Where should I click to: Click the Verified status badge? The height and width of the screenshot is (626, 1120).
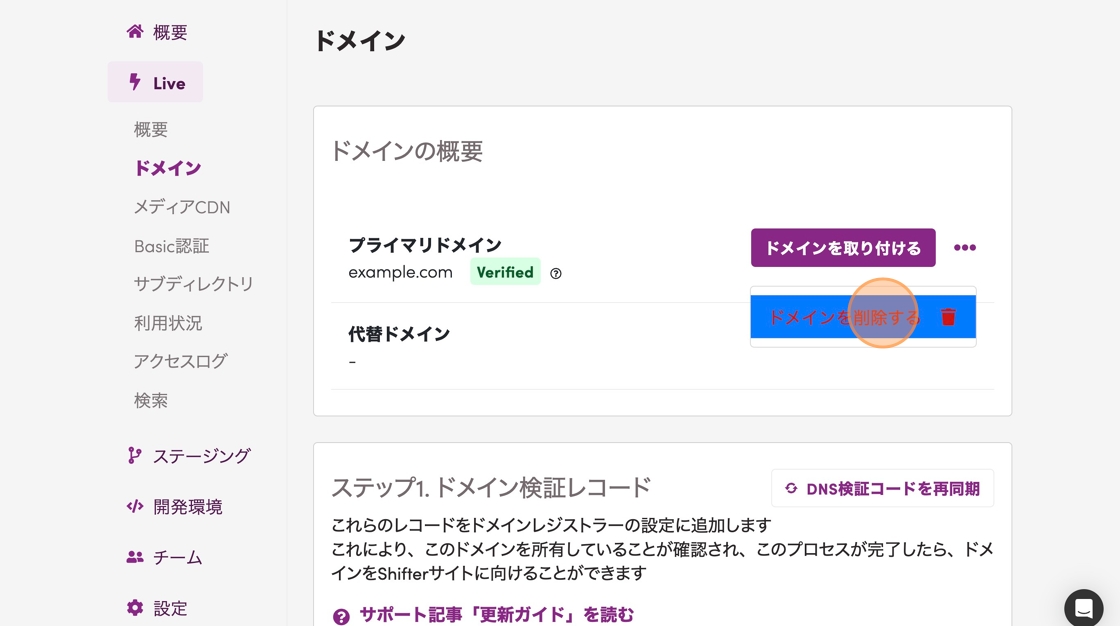[x=505, y=272]
